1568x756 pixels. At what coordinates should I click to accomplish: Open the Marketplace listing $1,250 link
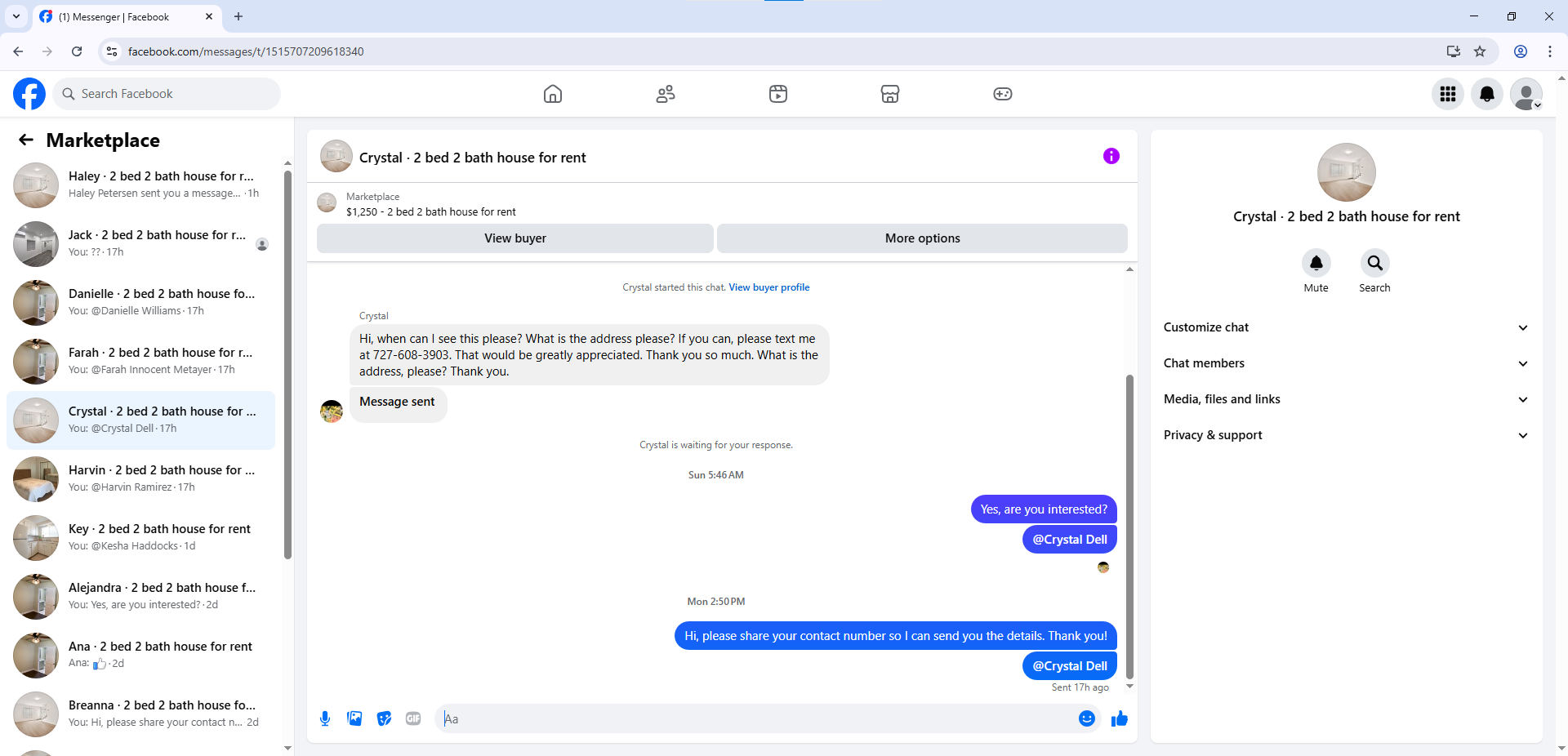point(431,211)
